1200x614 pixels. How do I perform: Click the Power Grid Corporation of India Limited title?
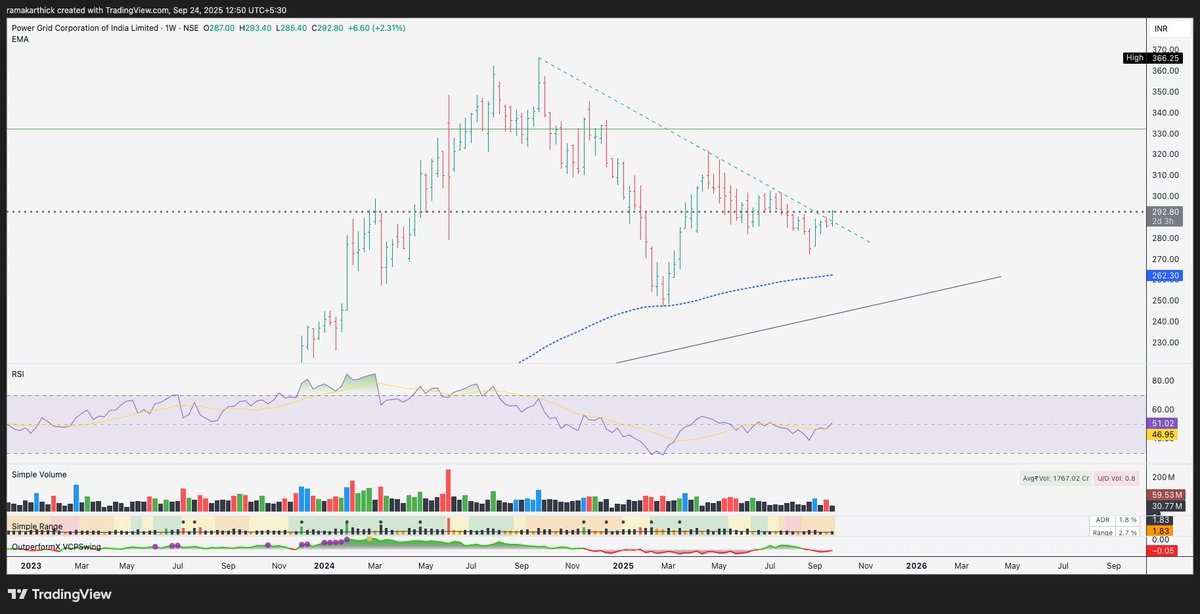[x=84, y=28]
